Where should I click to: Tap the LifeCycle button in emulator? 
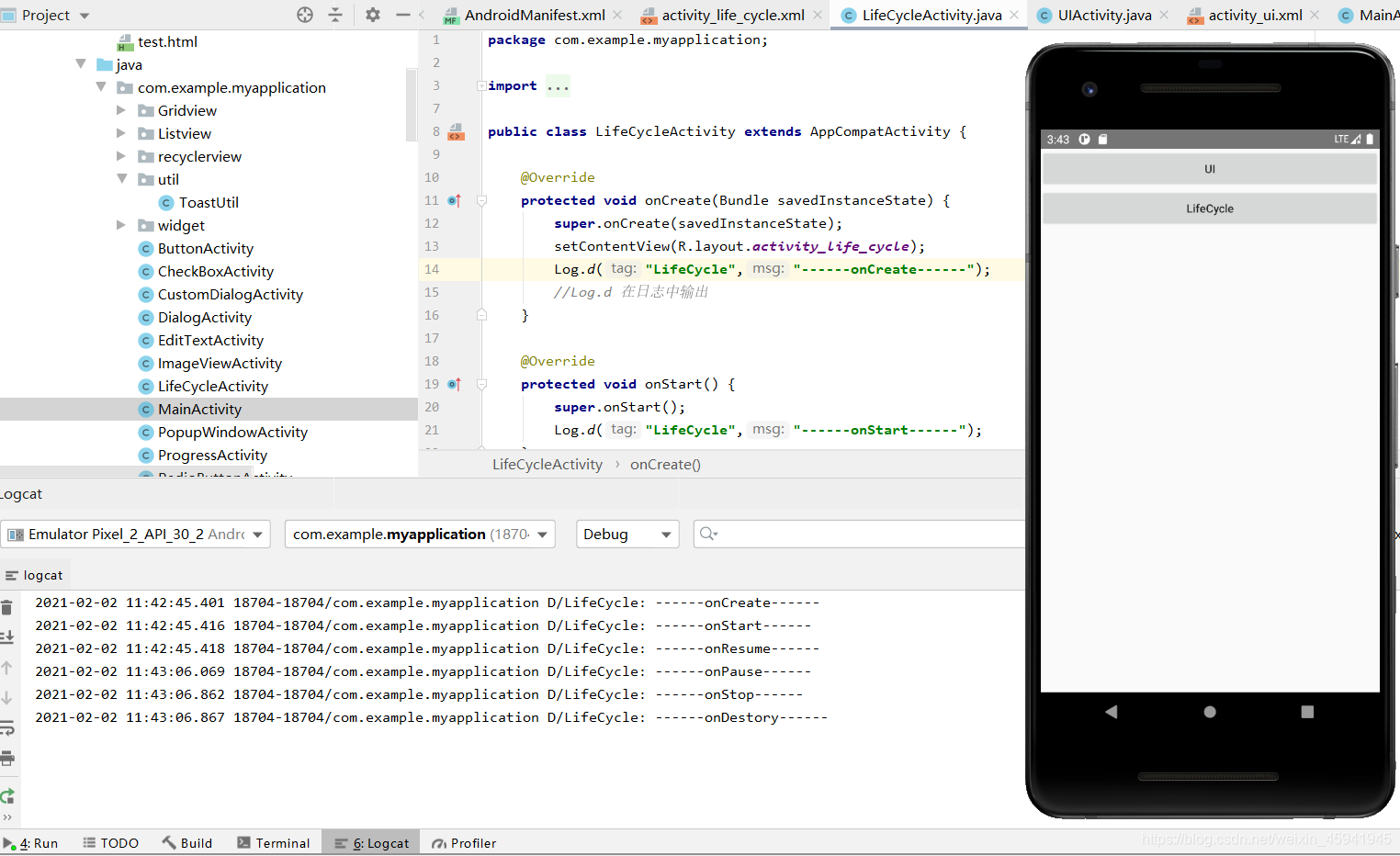pyautogui.click(x=1210, y=208)
